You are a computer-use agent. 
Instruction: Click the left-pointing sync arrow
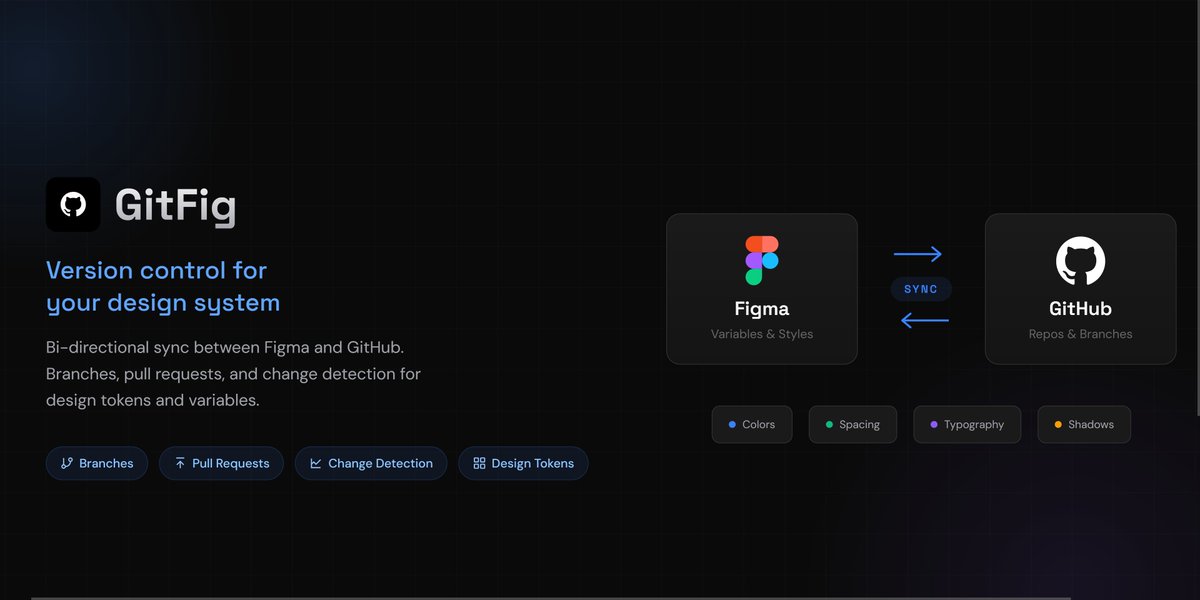pyautogui.click(x=924, y=321)
